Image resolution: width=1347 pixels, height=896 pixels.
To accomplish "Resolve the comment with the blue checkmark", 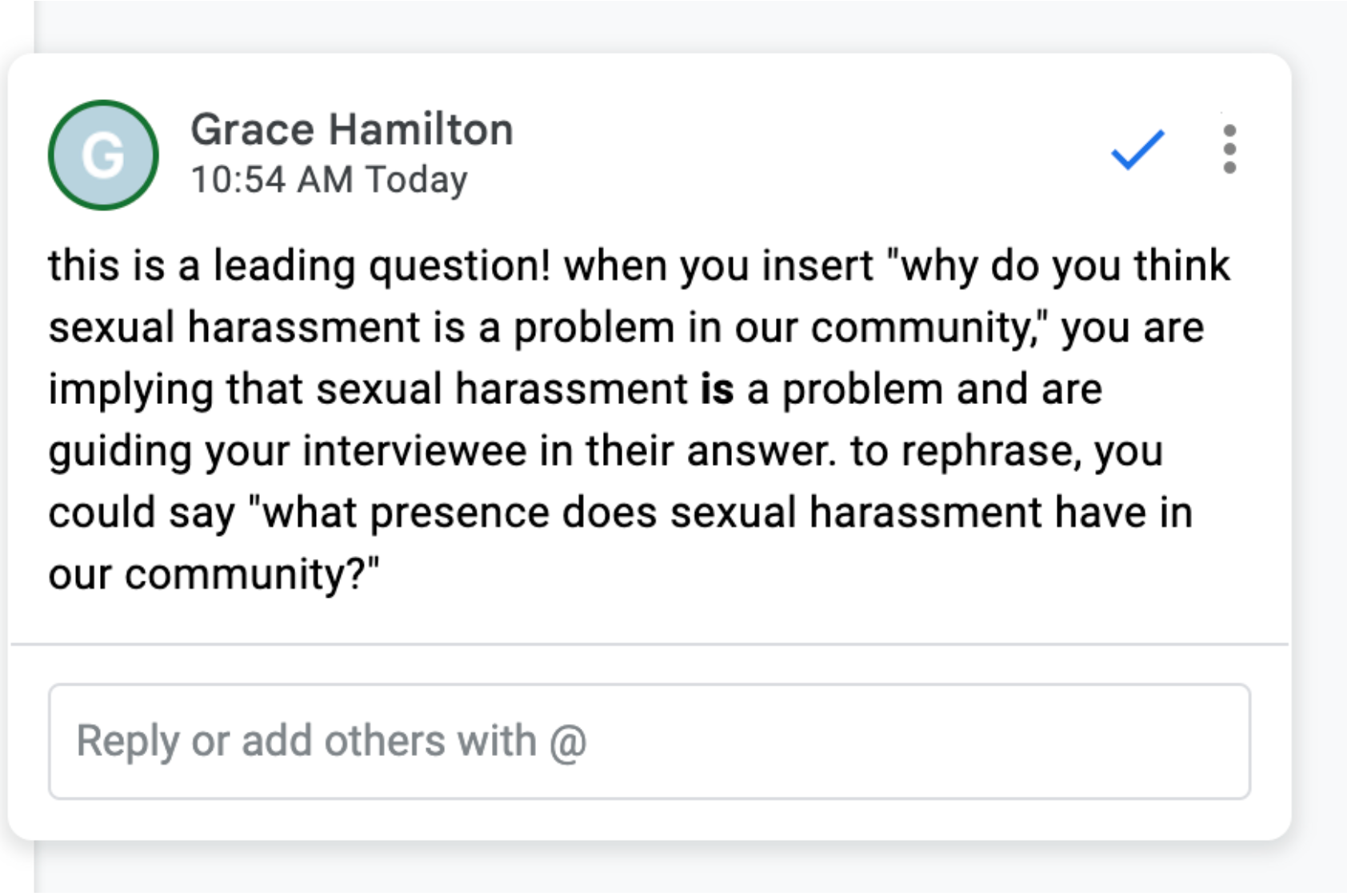I will tap(1137, 149).
